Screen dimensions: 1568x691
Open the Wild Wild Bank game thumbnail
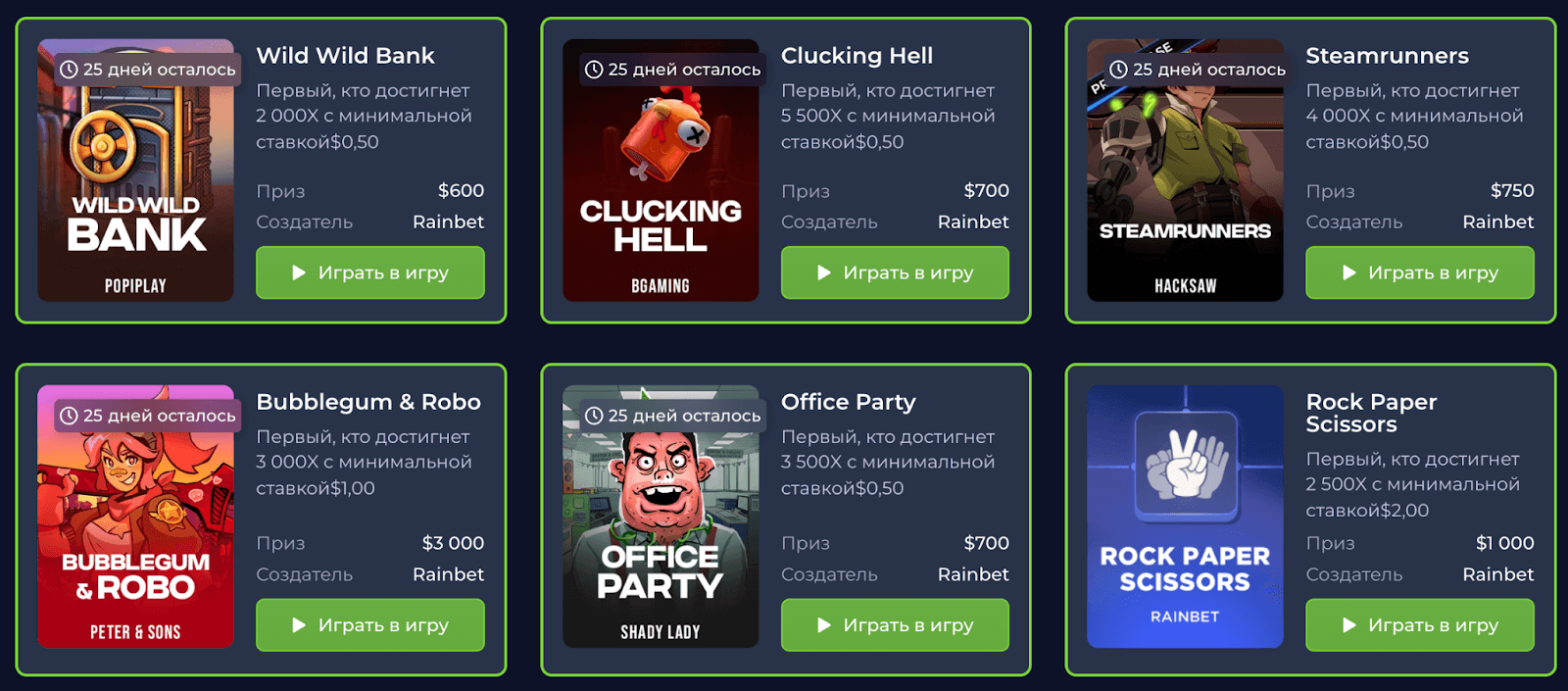pos(135,171)
